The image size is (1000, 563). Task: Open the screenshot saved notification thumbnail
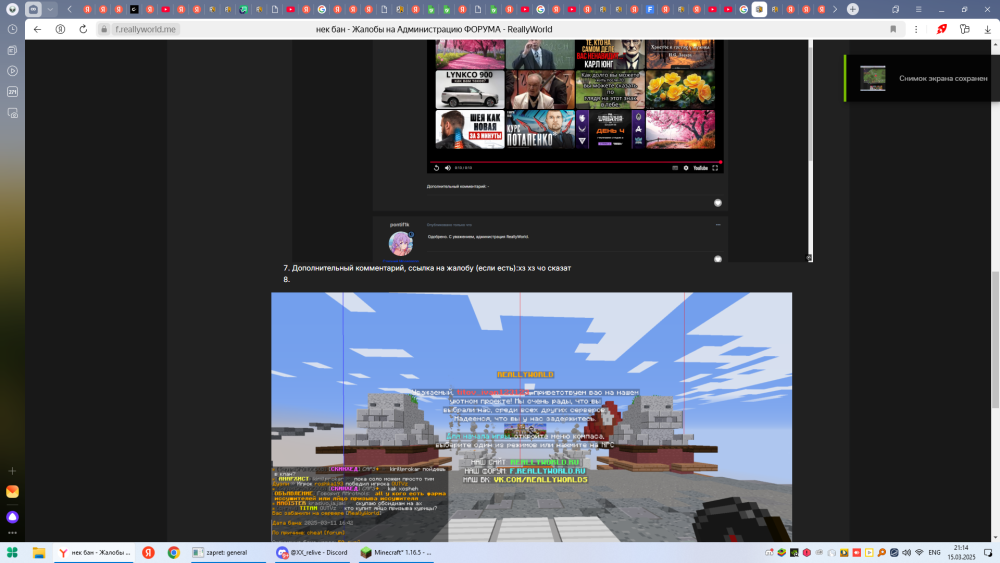click(x=872, y=78)
